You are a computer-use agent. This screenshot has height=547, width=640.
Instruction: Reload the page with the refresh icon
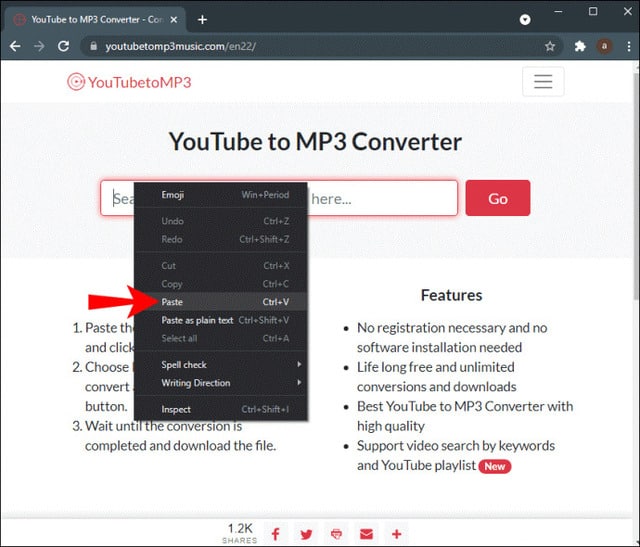(63, 46)
